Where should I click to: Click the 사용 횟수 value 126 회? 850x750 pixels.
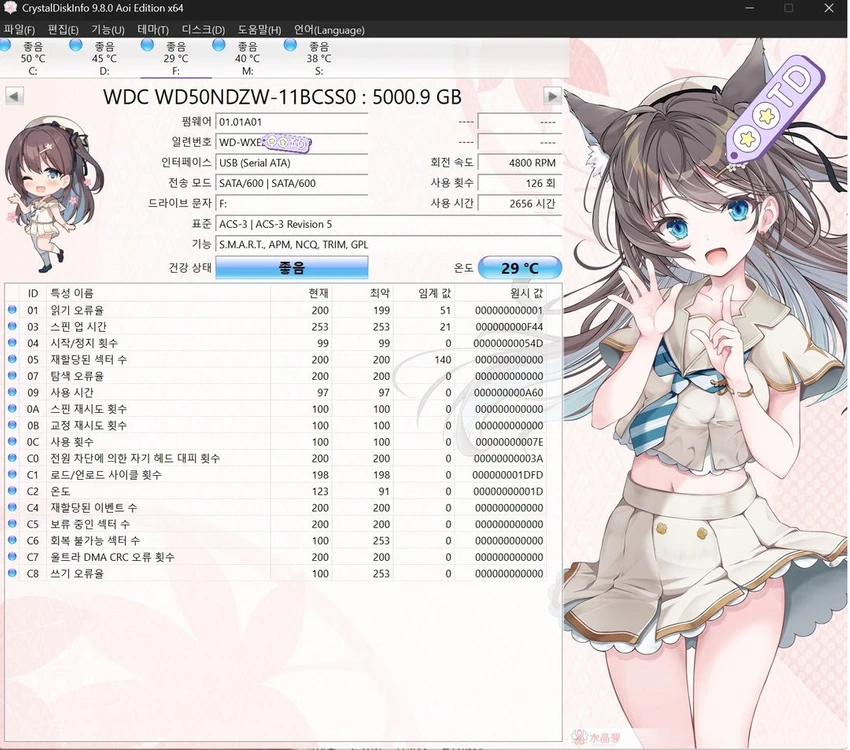(x=519, y=183)
